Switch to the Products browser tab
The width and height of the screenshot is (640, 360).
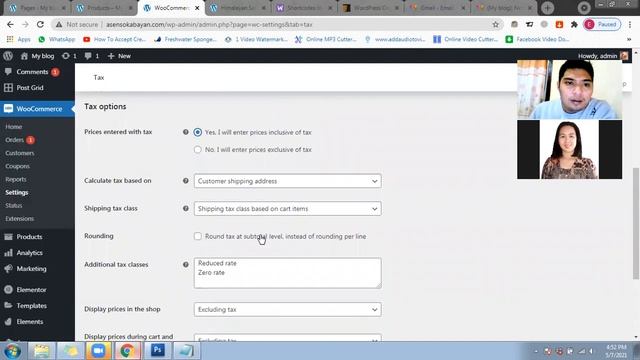click(105, 8)
